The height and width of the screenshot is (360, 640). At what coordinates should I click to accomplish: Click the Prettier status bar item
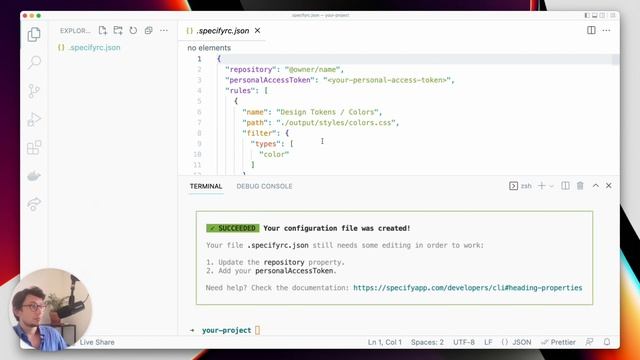coord(558,342)
